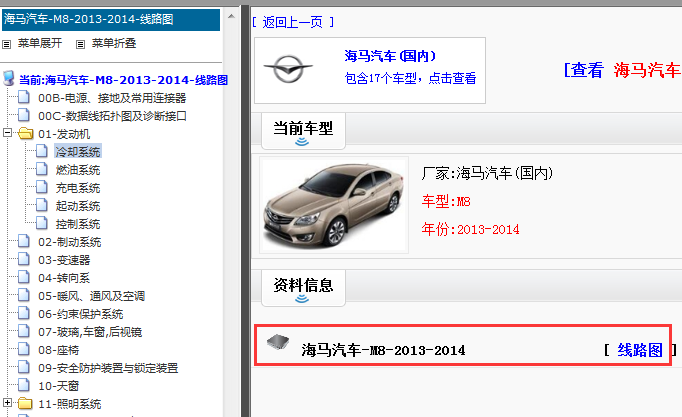This screenshot has width=682, height=417.
Task: Click the page icon of 02-制动系统
Action: [x=24, y=241]
